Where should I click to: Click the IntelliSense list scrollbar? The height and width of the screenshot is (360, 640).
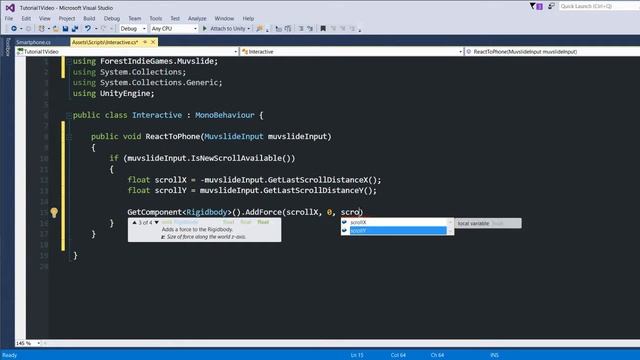[x=451, y=227]
